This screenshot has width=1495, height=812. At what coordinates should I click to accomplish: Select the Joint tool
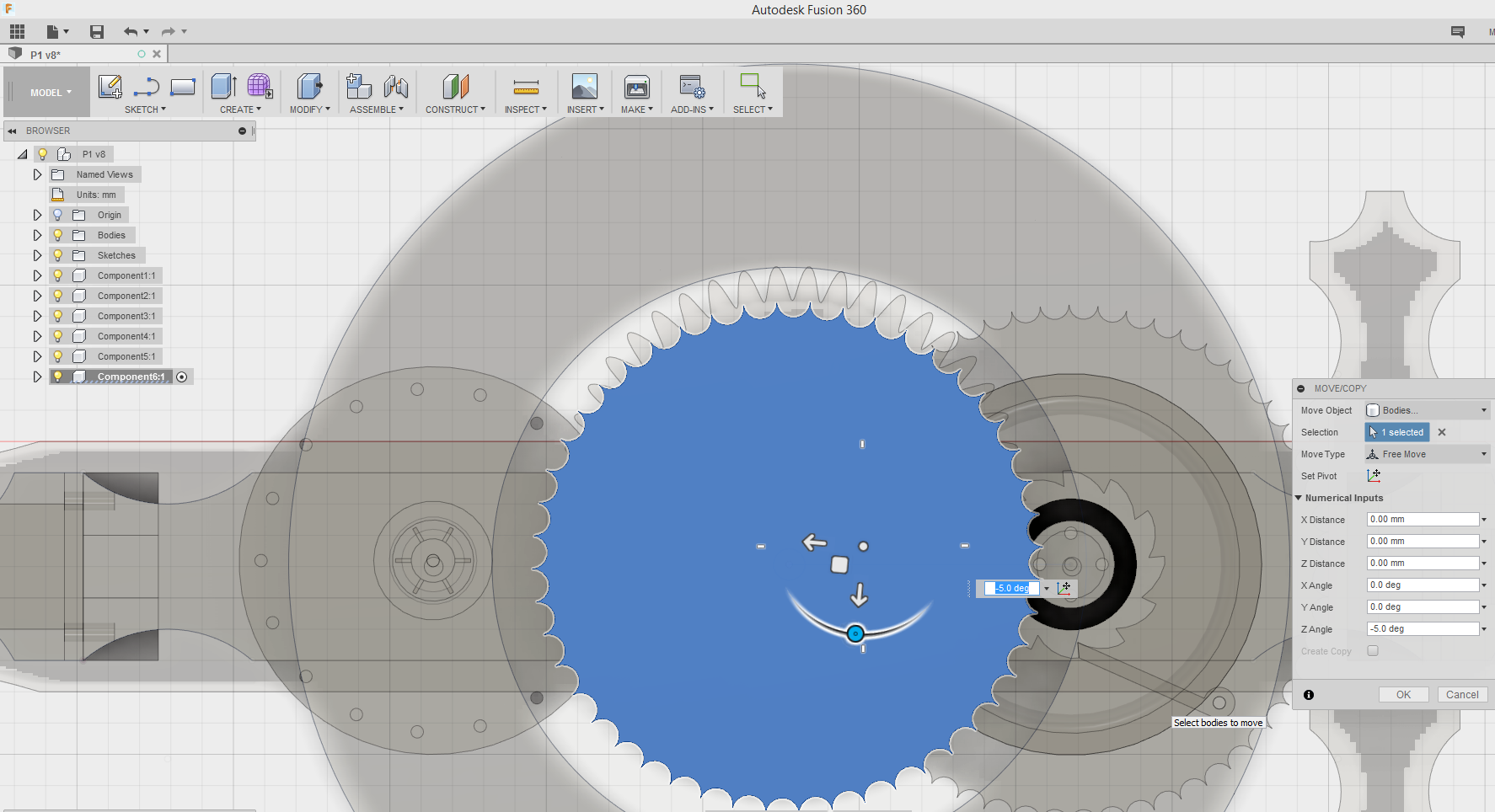tap(396, 86)
